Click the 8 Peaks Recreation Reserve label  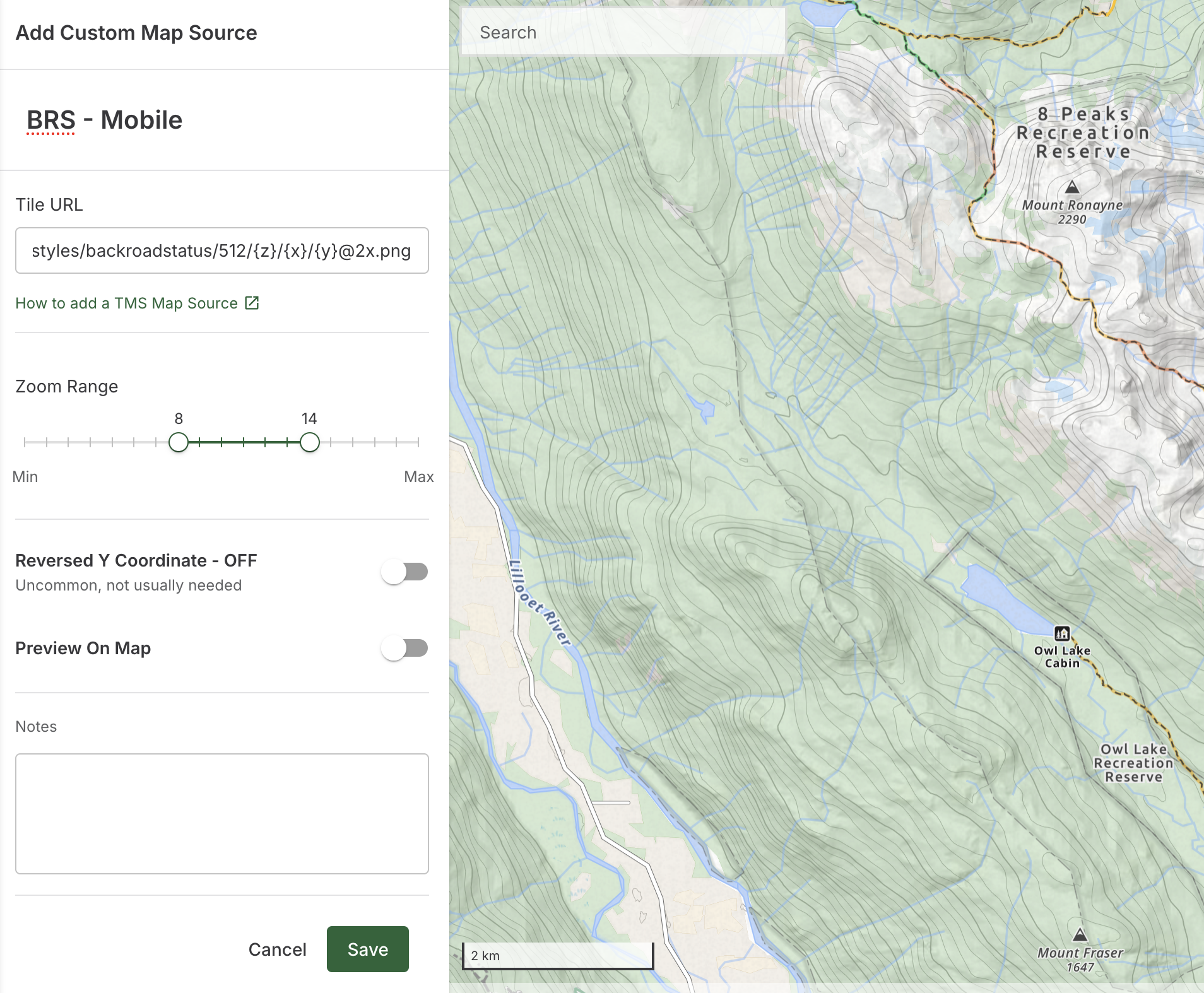click(x=1083, y=132)
